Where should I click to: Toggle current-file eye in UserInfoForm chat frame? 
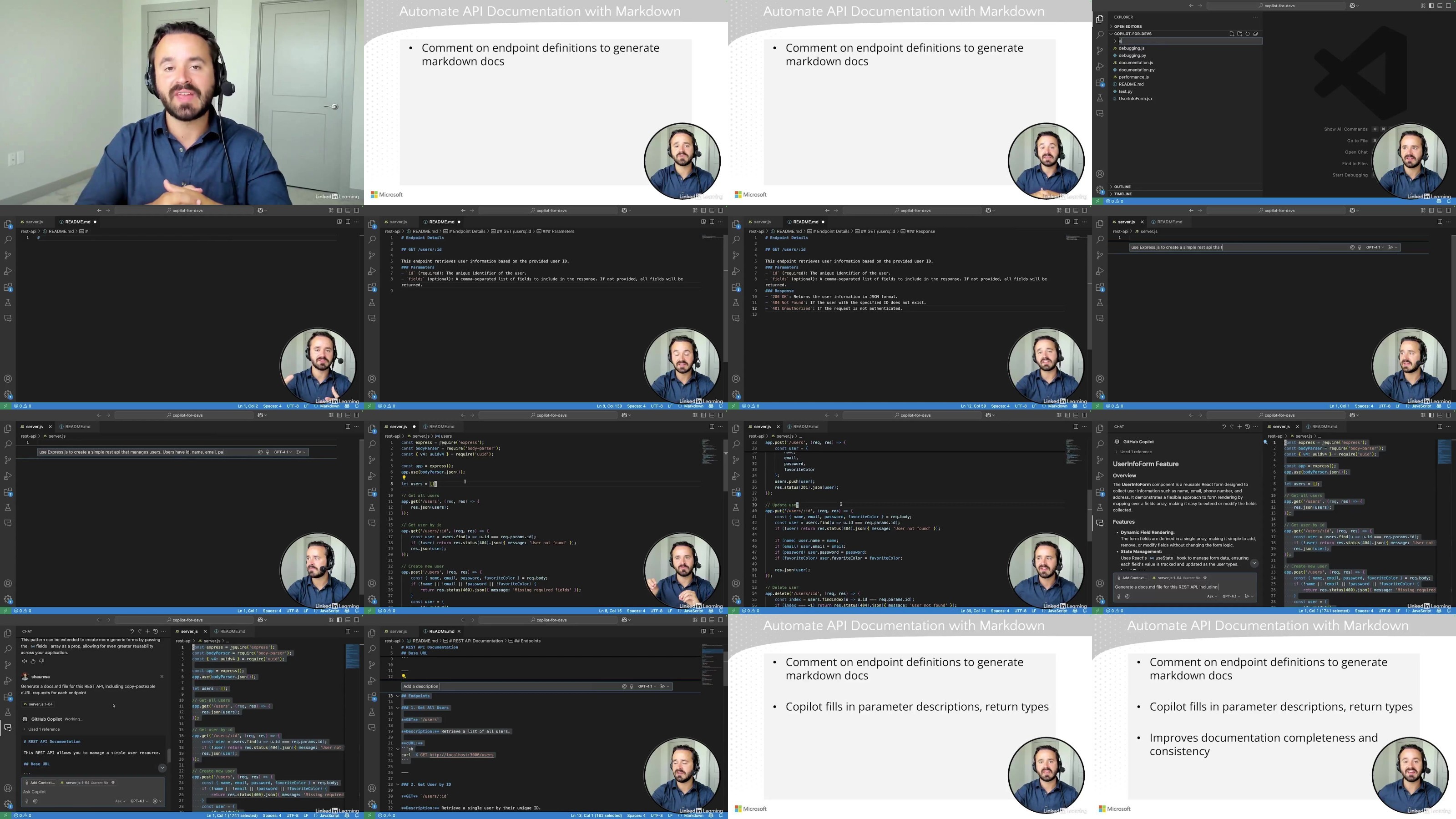(1205, 578)
